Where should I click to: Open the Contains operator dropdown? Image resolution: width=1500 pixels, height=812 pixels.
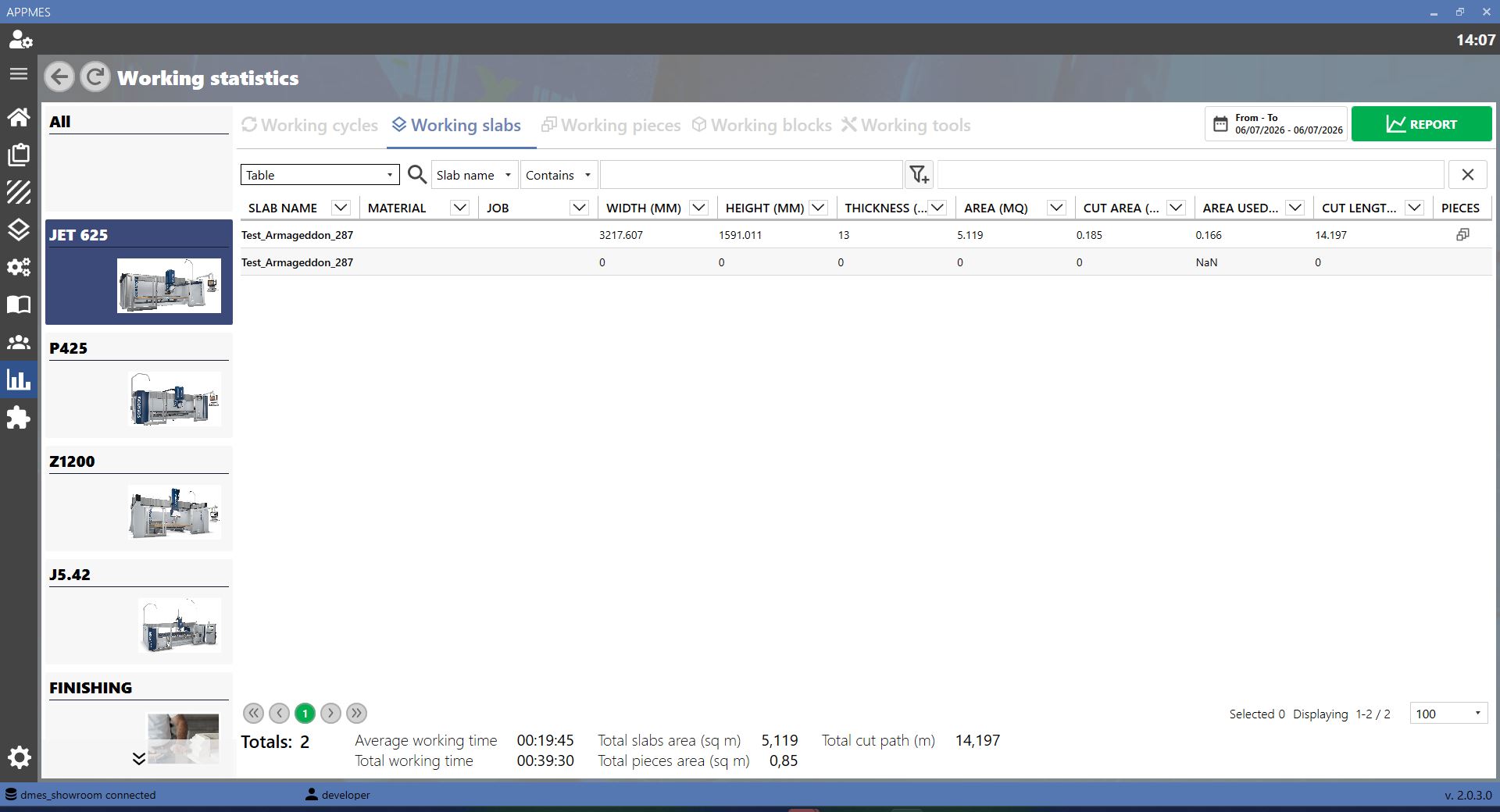point(559,175)
